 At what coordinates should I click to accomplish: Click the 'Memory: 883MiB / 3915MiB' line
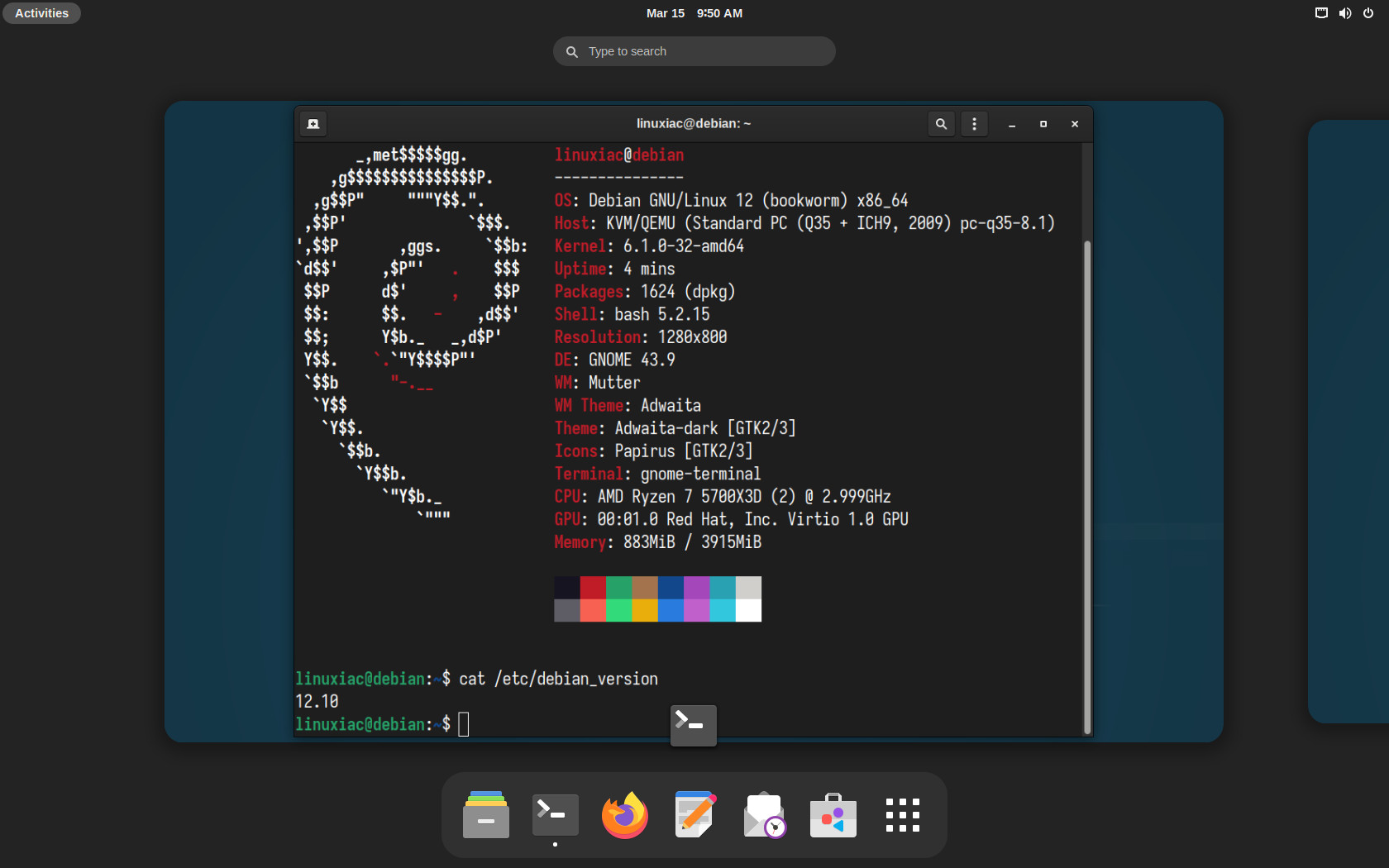658,542
